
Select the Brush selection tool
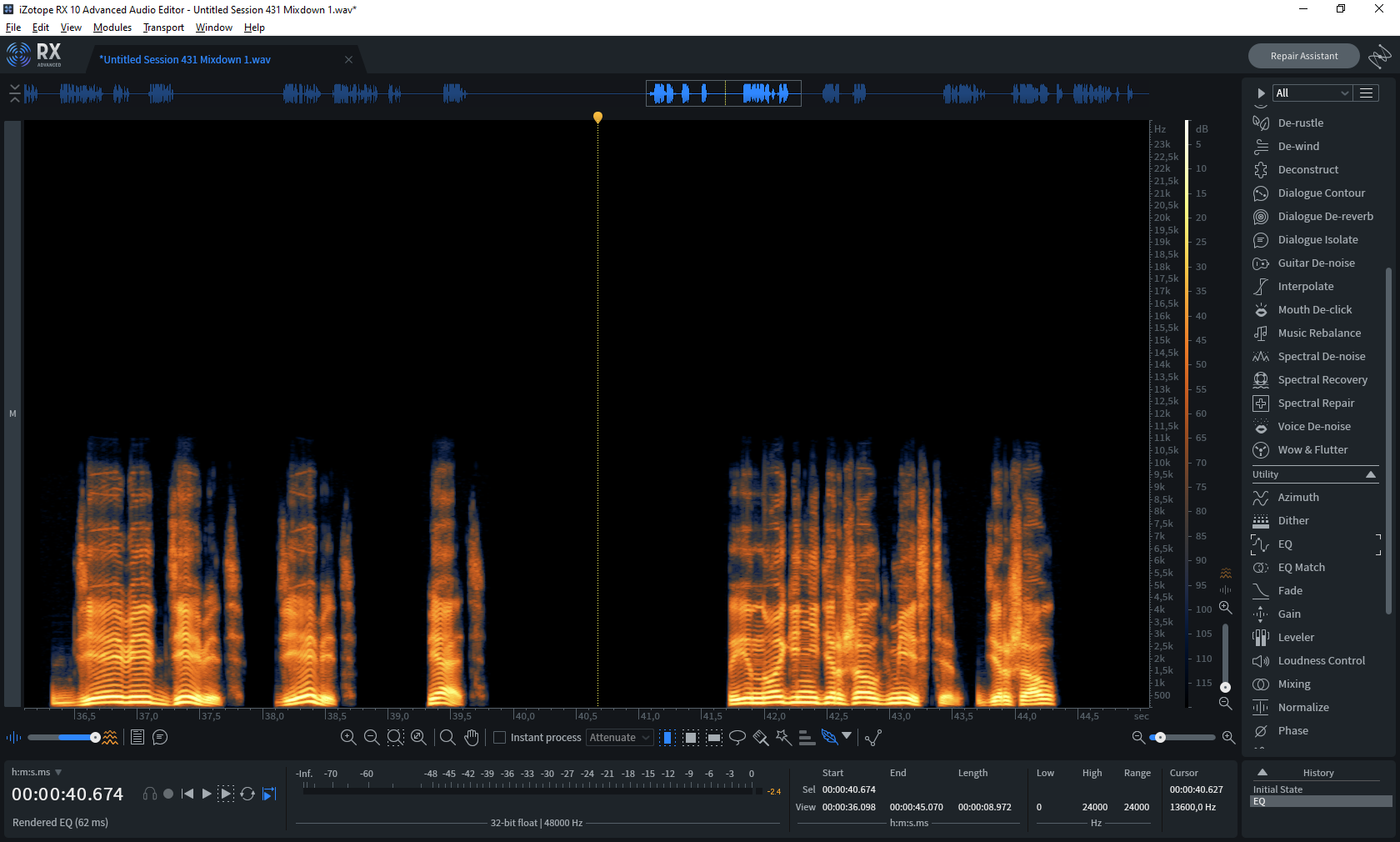pyautogui.click(x=760, y=737)
